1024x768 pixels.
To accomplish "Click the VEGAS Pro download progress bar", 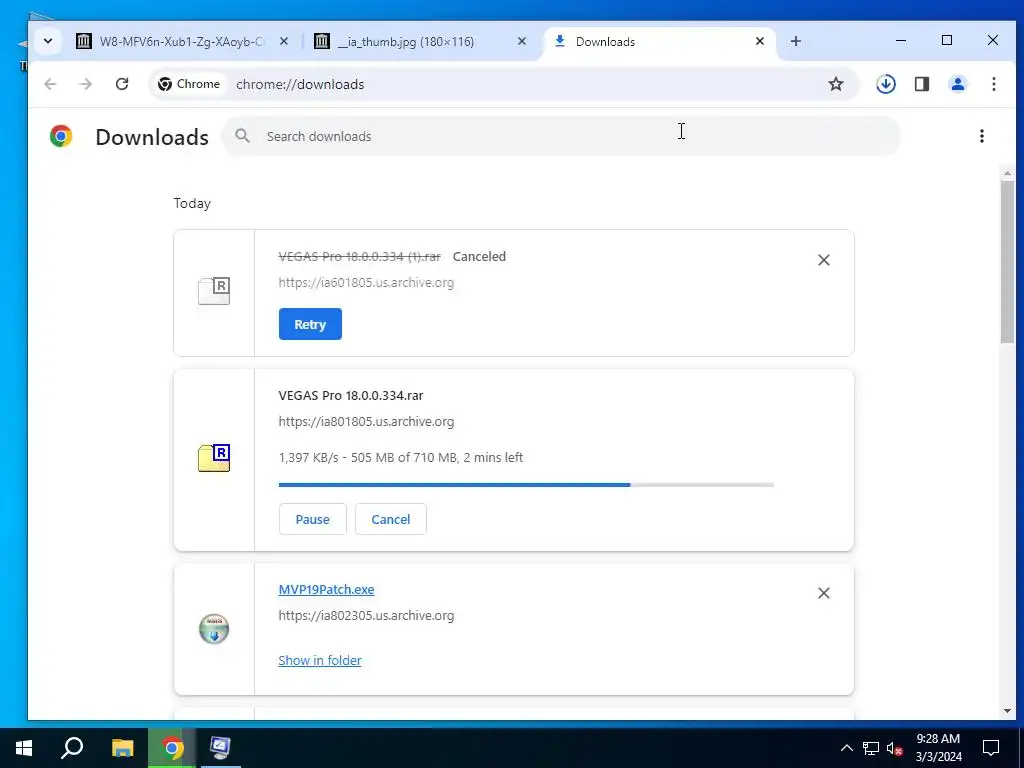I will pos(526,485).
